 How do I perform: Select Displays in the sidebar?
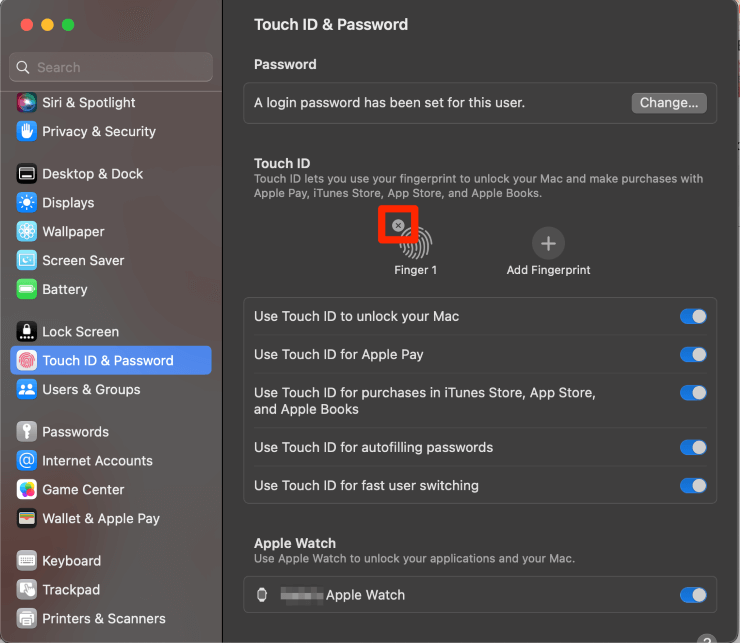(x=68, y=202)
